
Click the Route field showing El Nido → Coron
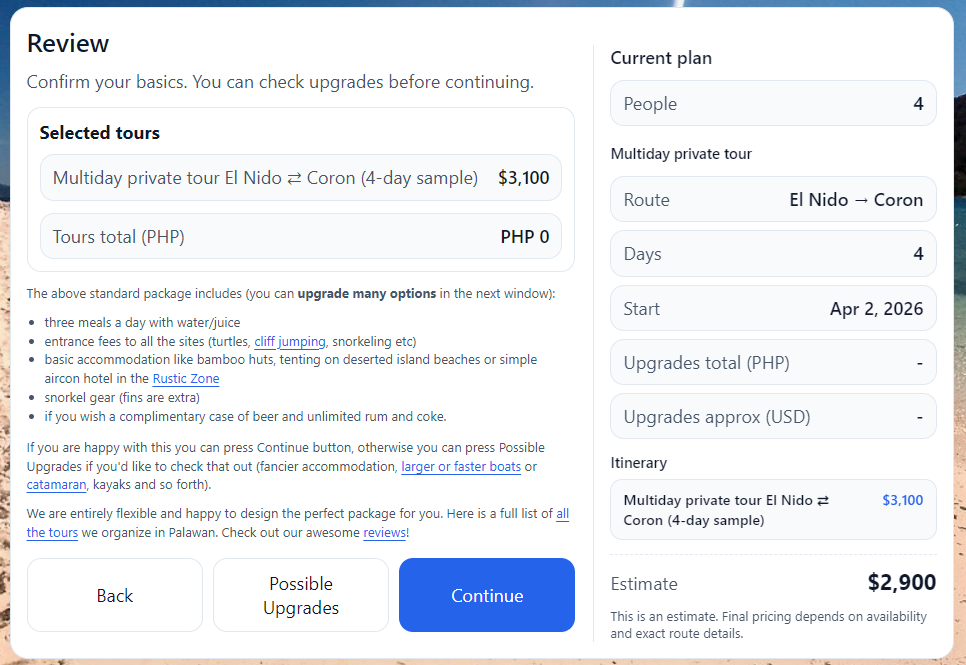pos(773,200)
